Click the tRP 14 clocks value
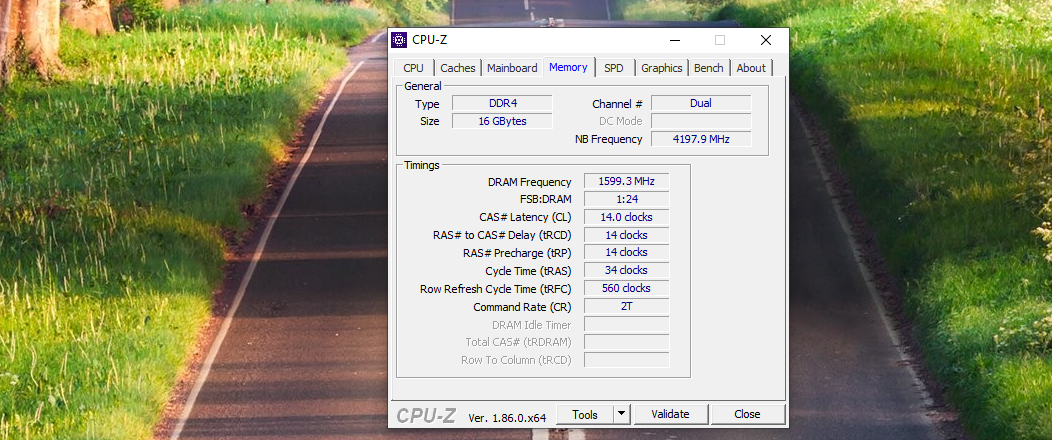Viewport: 1052px width, 440px height. pyautogui.click(x=627, y=253)
